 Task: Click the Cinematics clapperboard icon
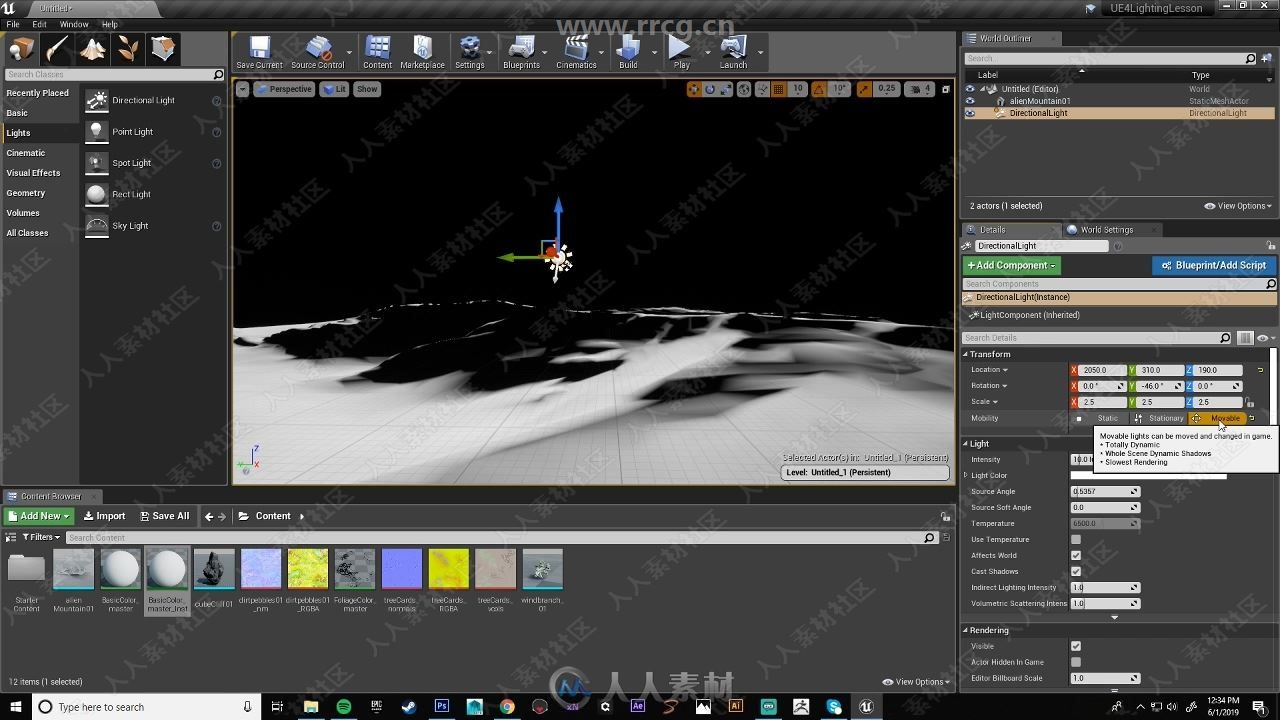[576, 52]
